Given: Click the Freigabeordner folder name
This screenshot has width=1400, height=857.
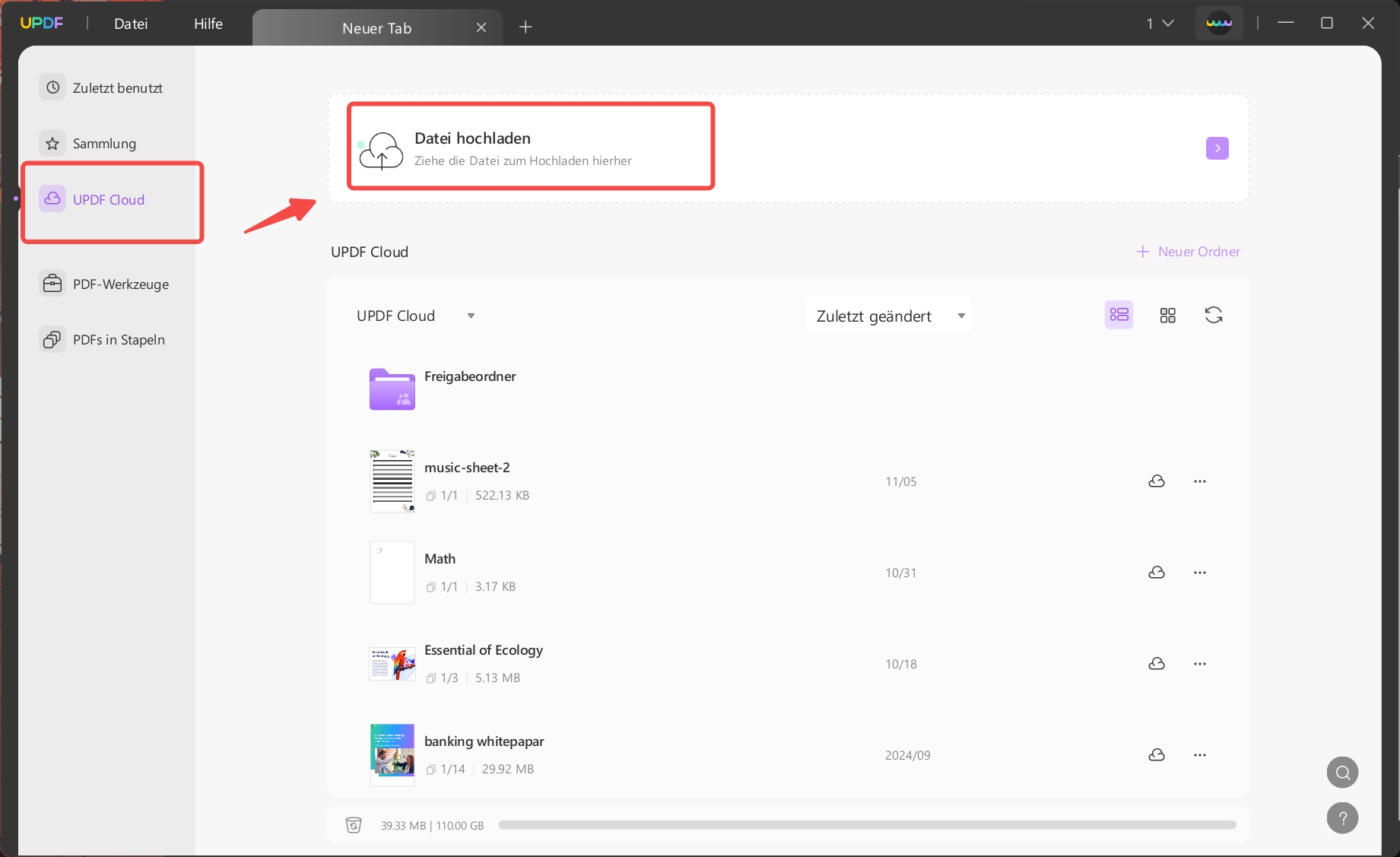Looking at the screenshot, I should click(x=470, y=376).
